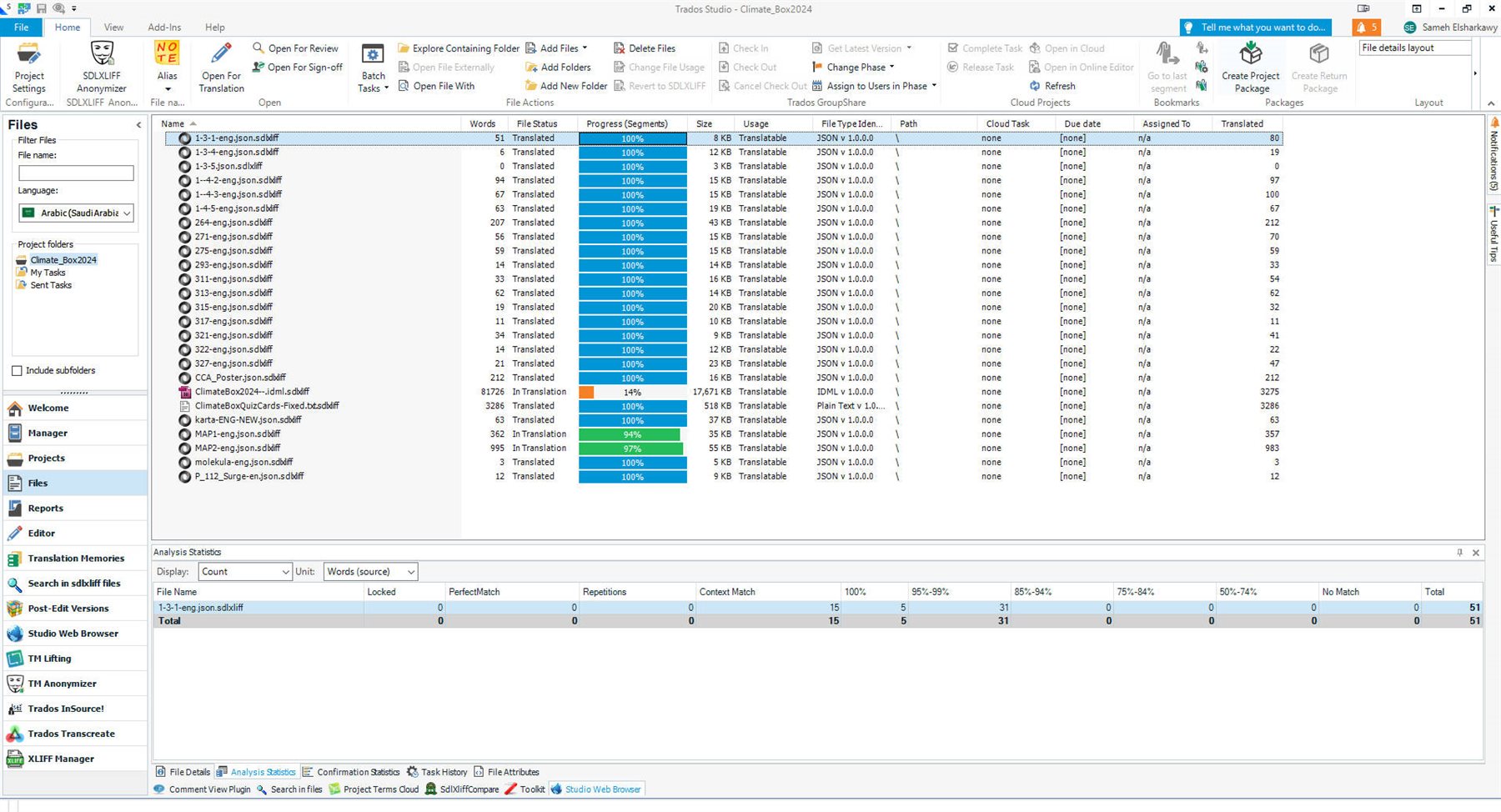Expand Add Files dropdown
This screenshot has width=1501, height=812.
coord(585,48)
